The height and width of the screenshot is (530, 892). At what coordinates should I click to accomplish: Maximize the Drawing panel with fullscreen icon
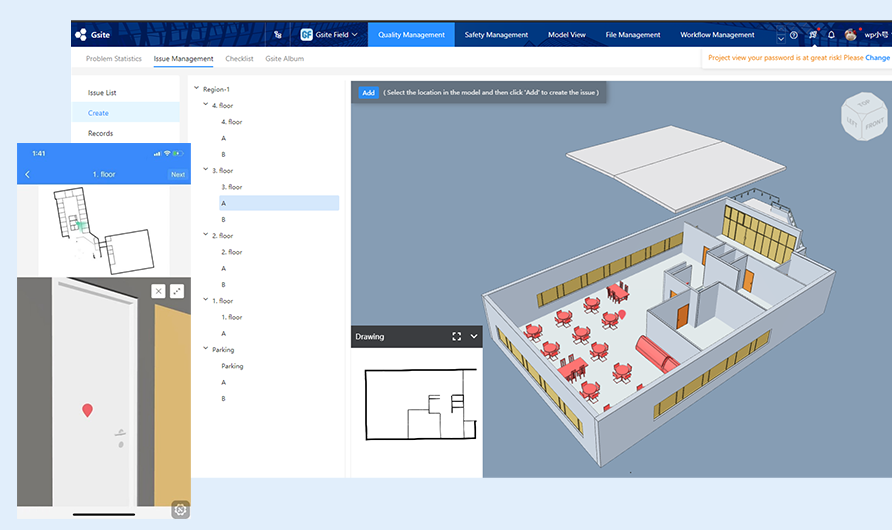[x=457, y=337]
